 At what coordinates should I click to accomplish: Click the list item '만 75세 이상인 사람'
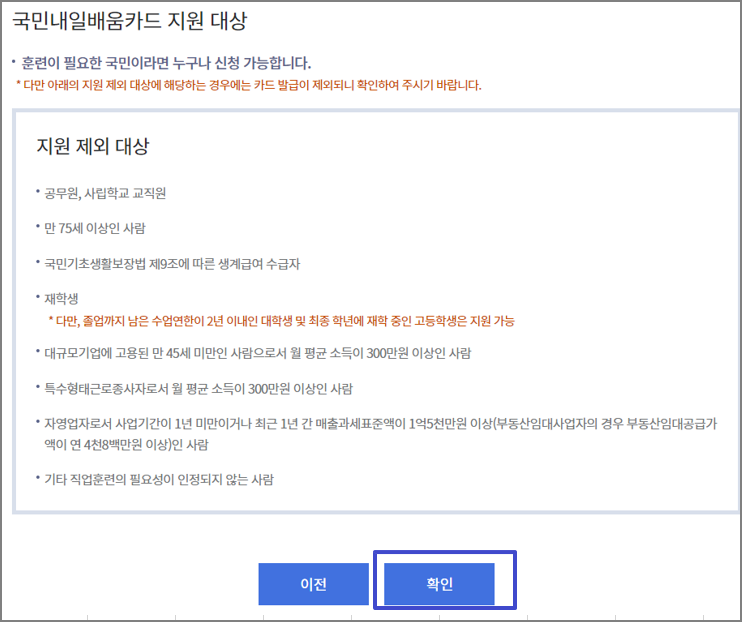pyautogui.click(x=95, y=228)
